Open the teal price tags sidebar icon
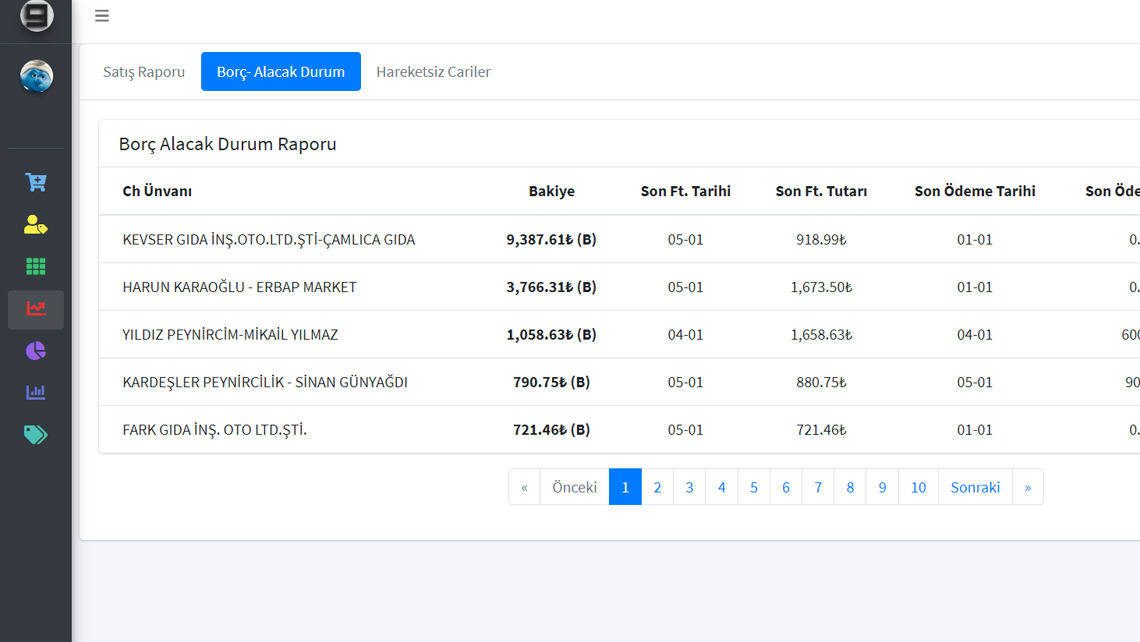The image size is (1140, 642). click(x=36, y=435)
